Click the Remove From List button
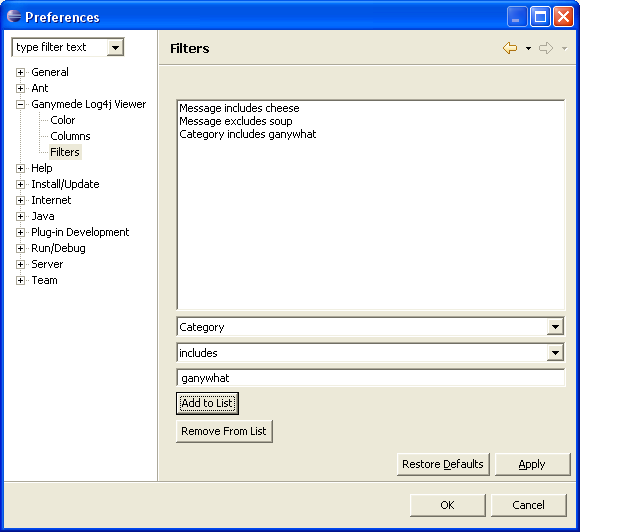640x532 pixels. tap(224, 431)
